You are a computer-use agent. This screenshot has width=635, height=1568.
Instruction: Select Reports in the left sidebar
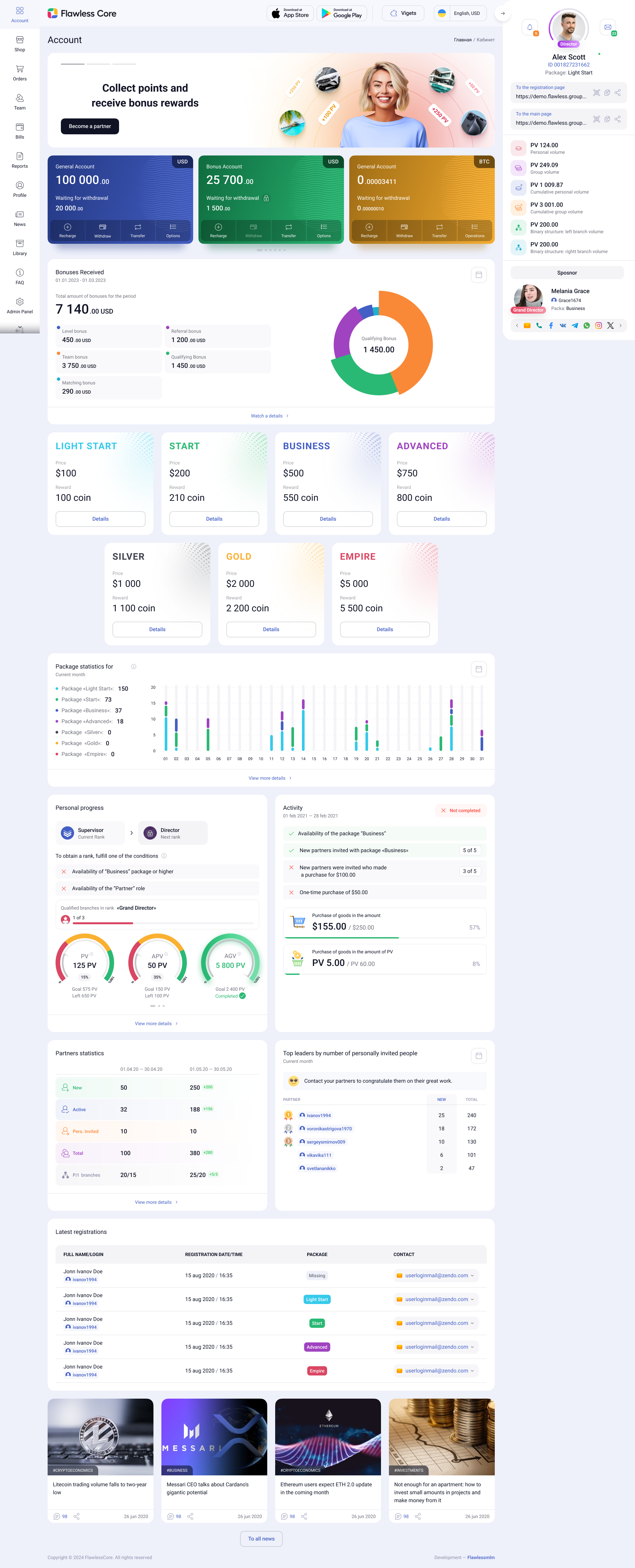click(20, 161)
